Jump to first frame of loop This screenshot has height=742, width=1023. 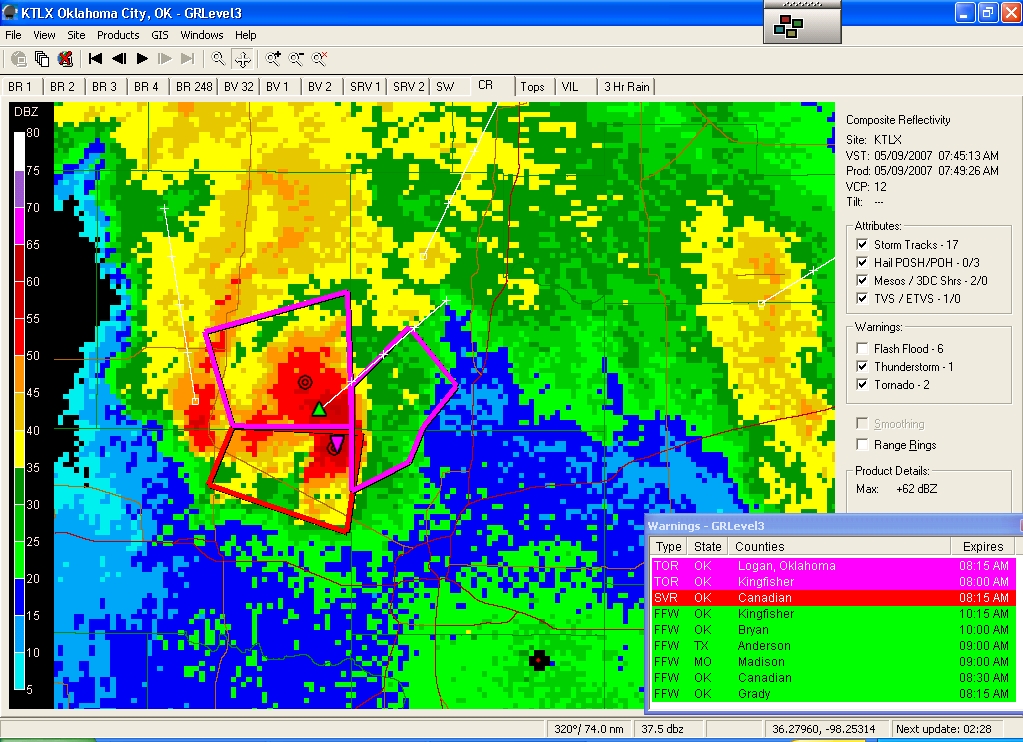coord(95,59)
